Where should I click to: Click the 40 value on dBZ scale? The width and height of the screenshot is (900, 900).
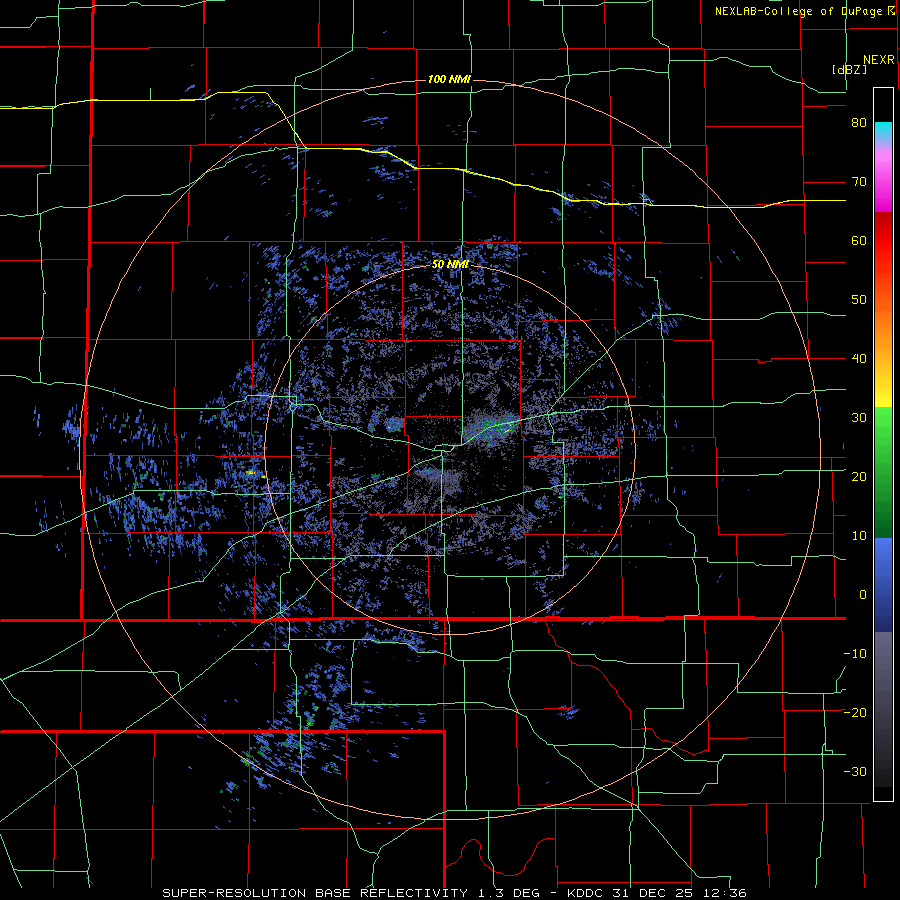coord(859,359)
